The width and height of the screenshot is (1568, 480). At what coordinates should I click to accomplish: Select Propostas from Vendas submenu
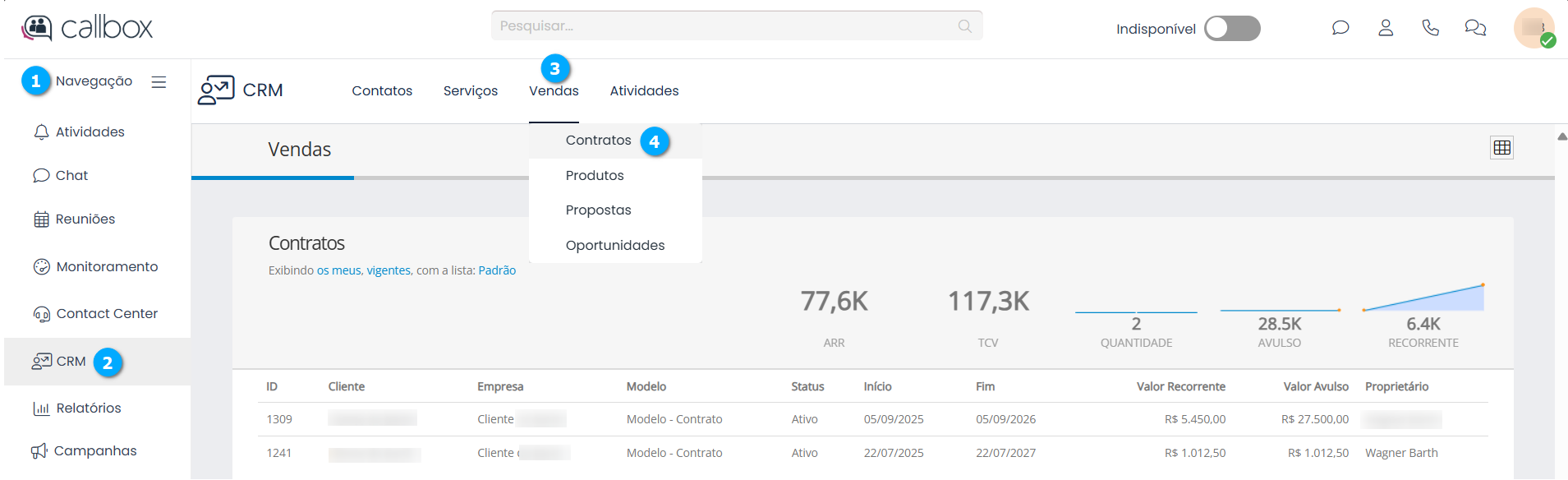coord(598,210)
